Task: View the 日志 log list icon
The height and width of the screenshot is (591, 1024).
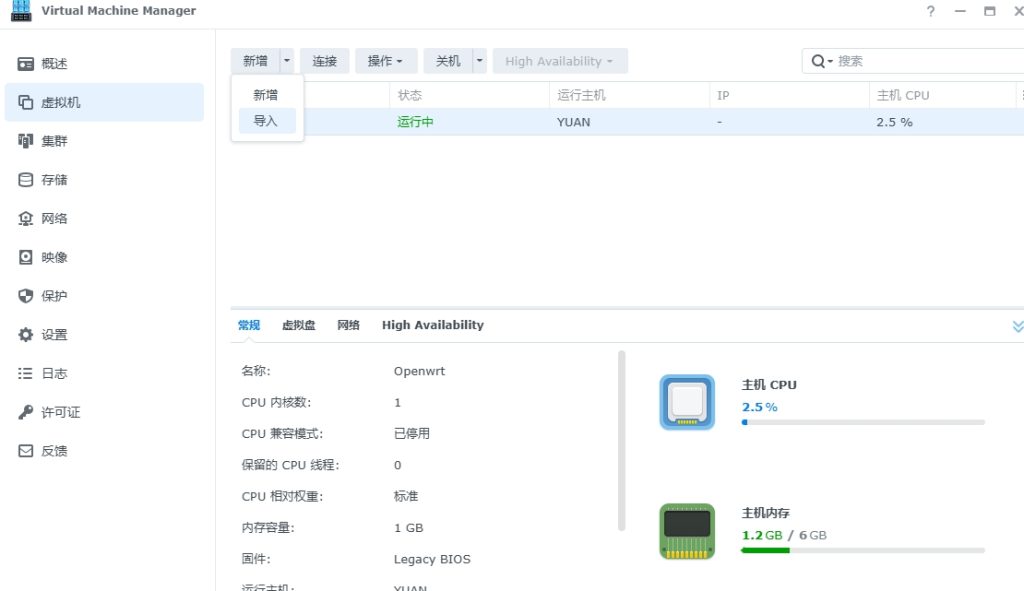Action: [26, 374]
